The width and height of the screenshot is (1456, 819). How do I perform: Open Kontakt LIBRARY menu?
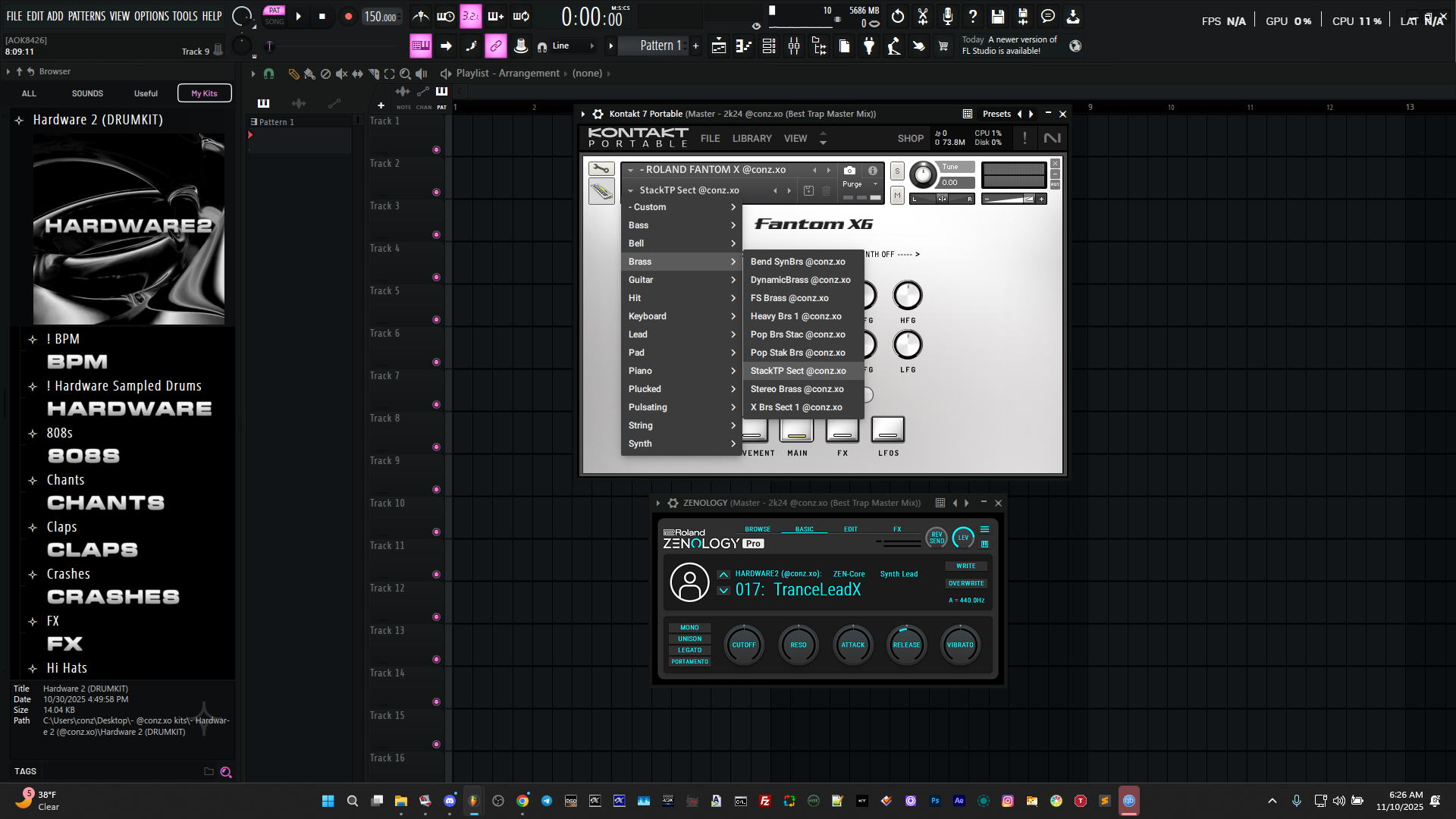tap(752, 138)
